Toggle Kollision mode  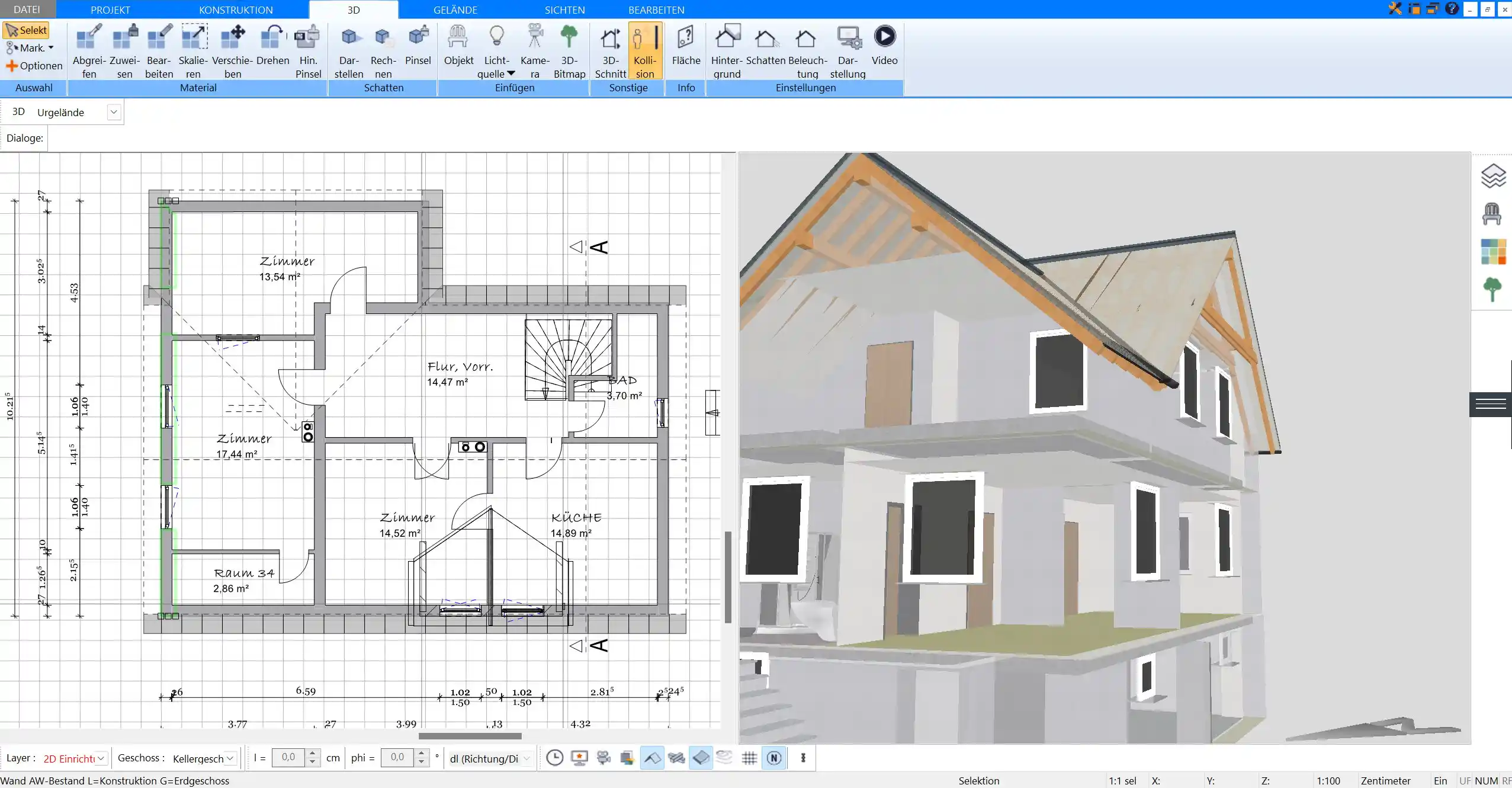coord(645,51)
